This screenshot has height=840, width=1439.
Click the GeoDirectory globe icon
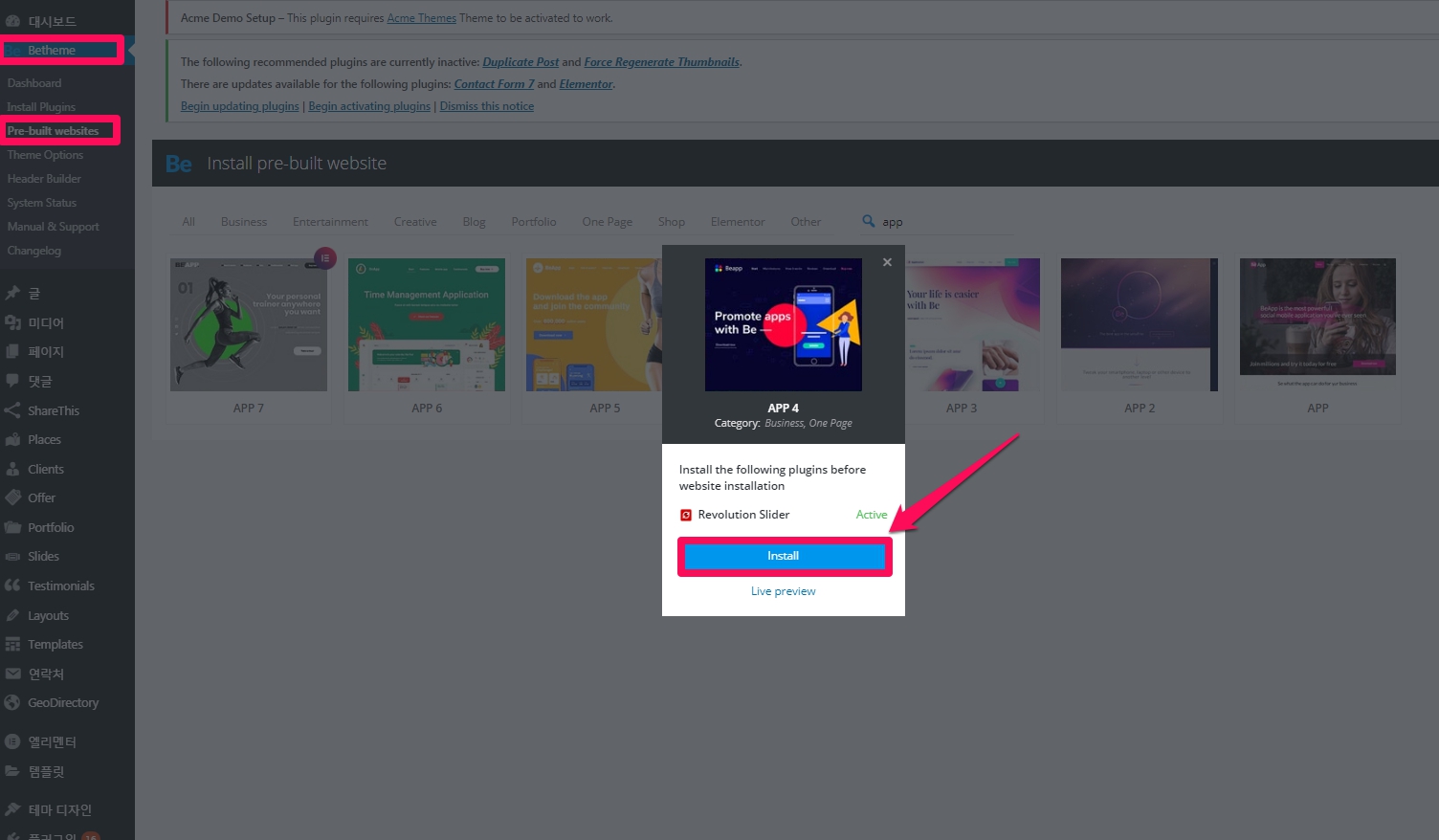coord(12,702)
